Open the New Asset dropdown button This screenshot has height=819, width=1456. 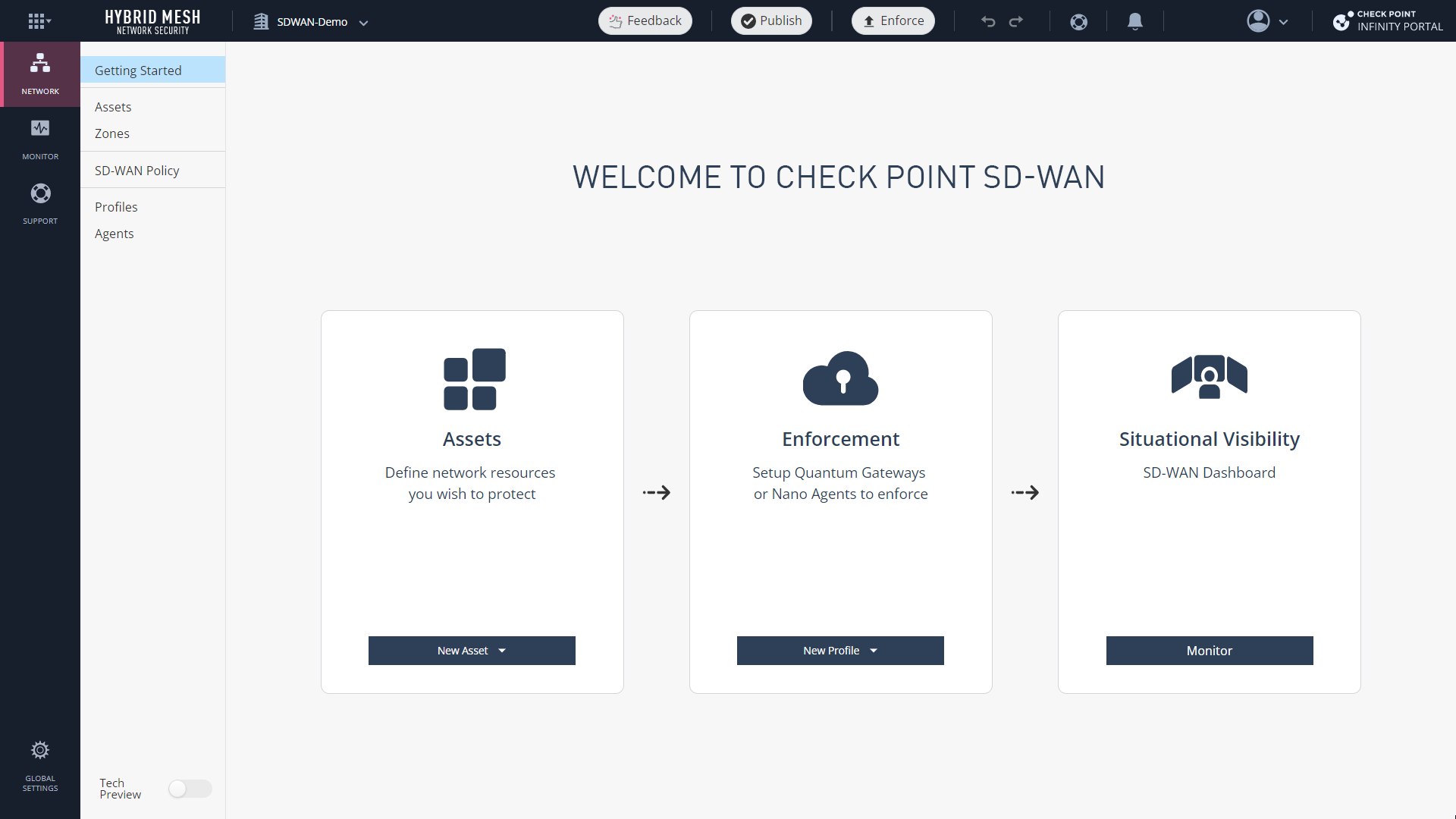[x=472, y=651]
